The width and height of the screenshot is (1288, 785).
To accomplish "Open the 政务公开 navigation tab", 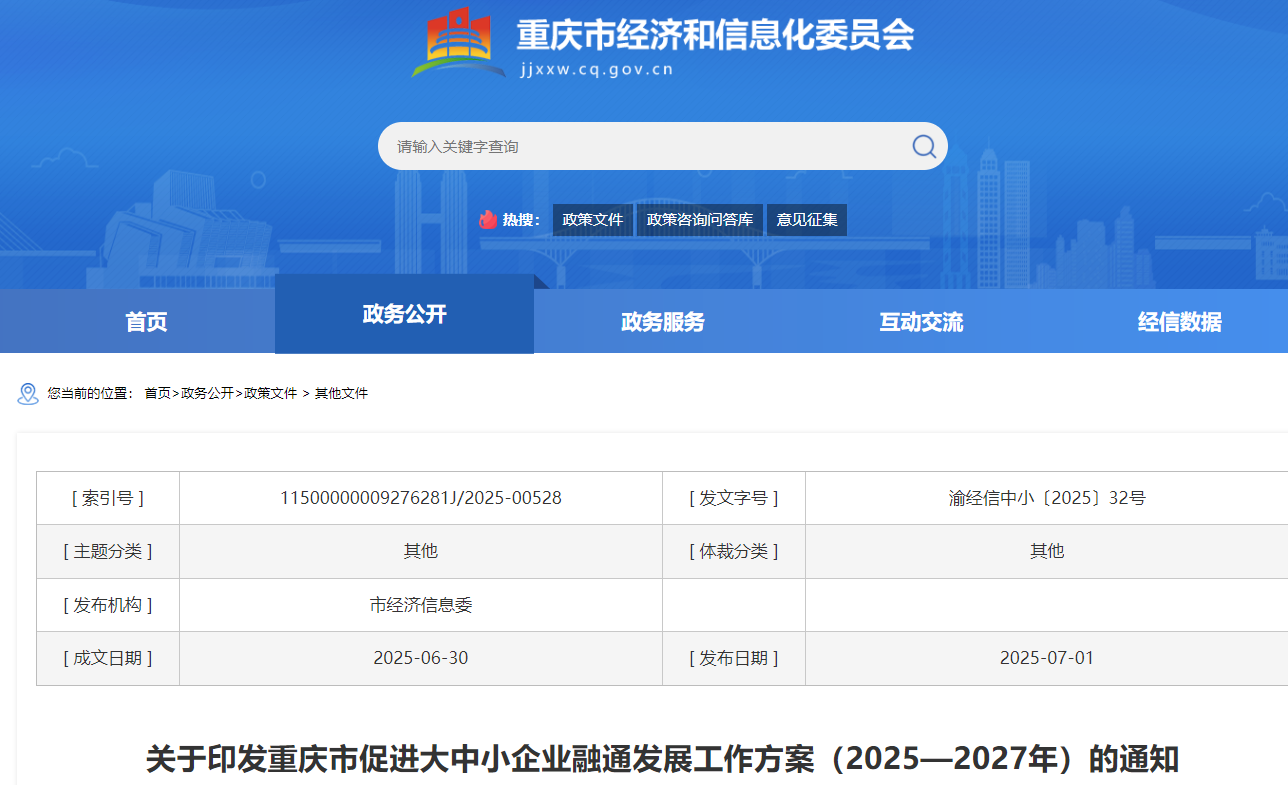I will 404,315.
